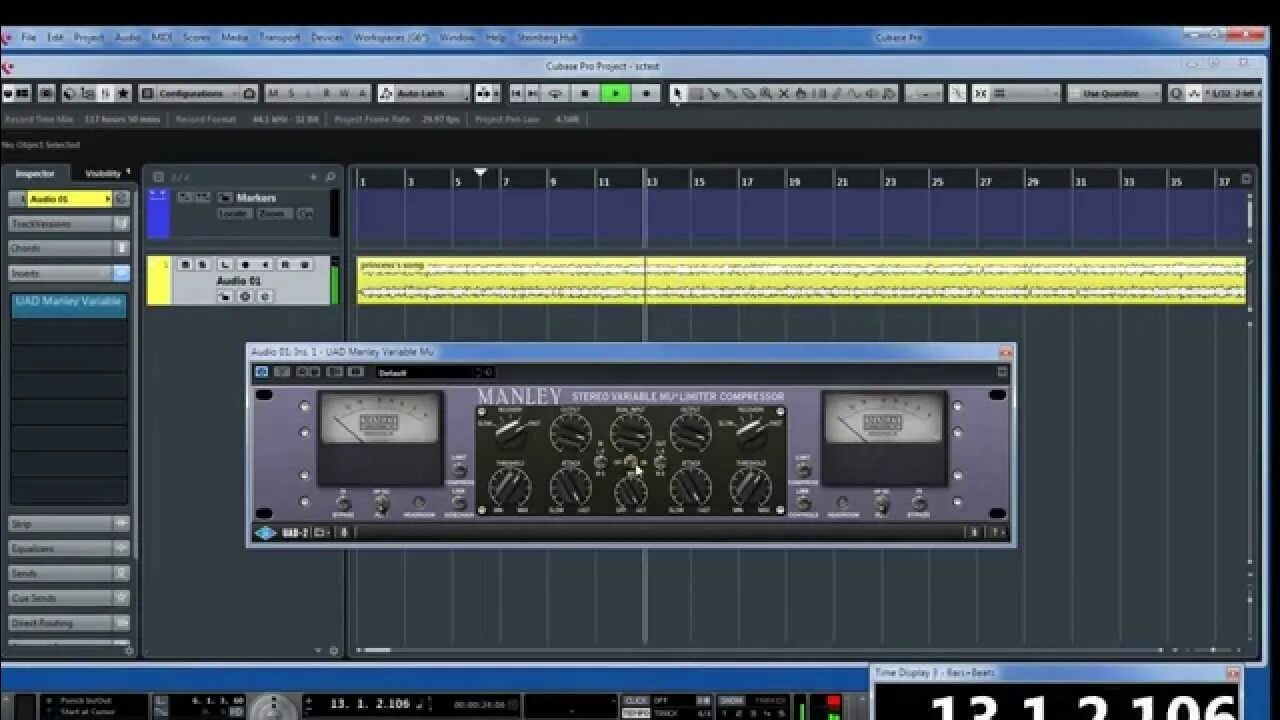
Task: Select the princess's song audio clip
Action: 801,280
